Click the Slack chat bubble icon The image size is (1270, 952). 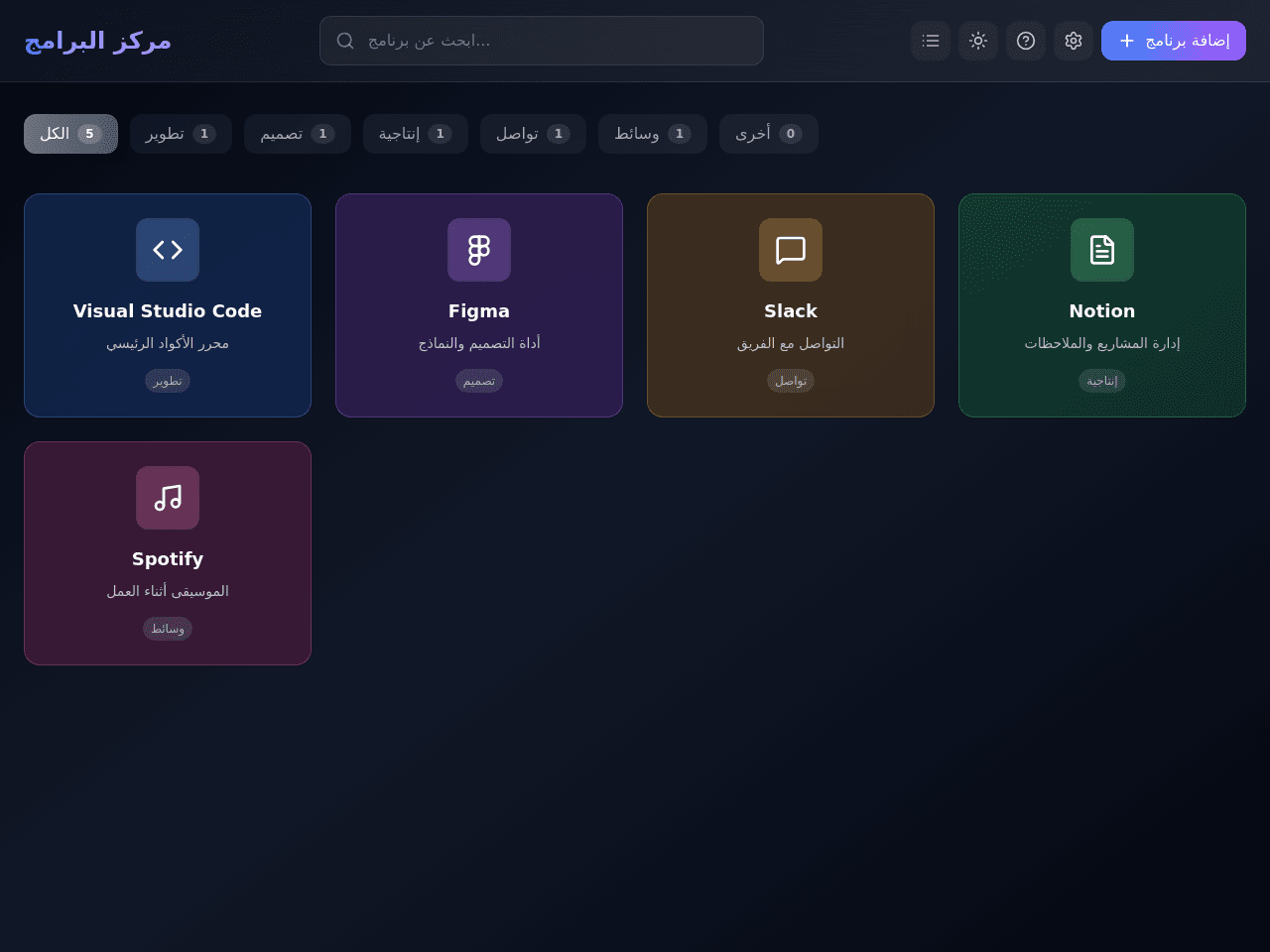791,250
